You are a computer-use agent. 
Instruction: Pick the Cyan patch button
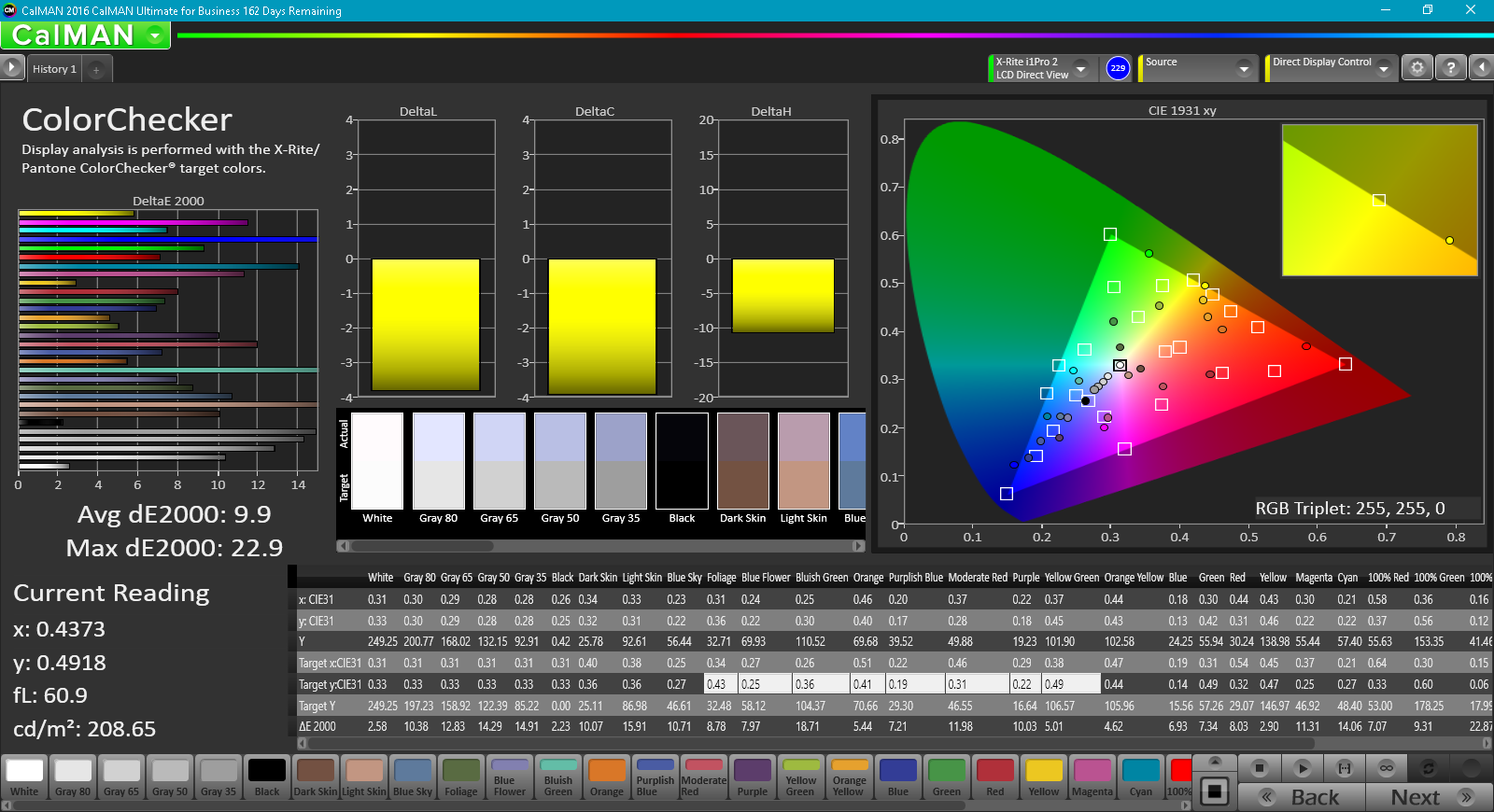1141,777
